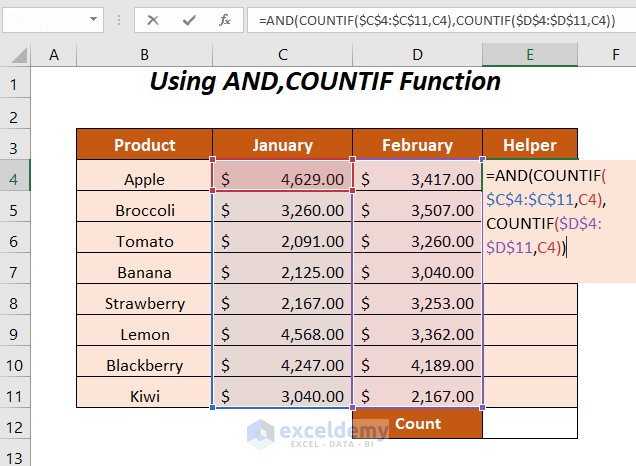This screenshot has height=466, width=636.
Task: Select January value 3,260.00 for Broccoli
Action: pyautogui.click(x=282, y=211)
